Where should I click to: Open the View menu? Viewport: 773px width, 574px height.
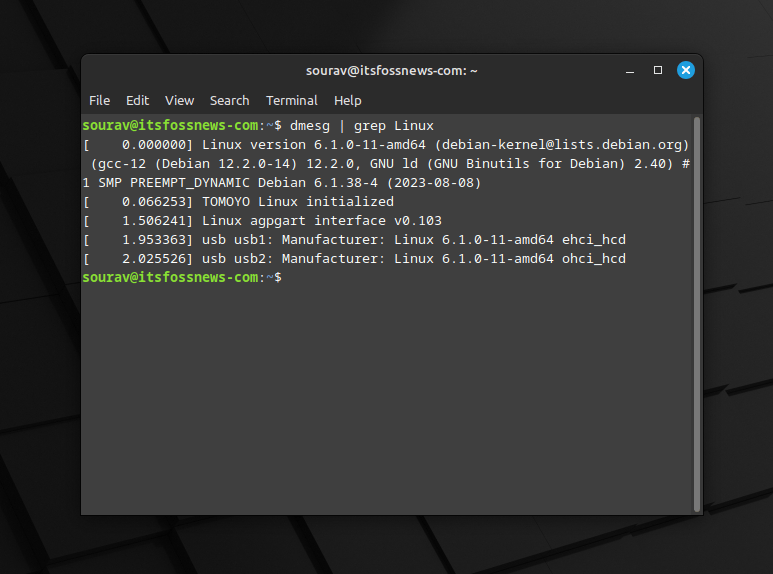click(x=179, y=101)
